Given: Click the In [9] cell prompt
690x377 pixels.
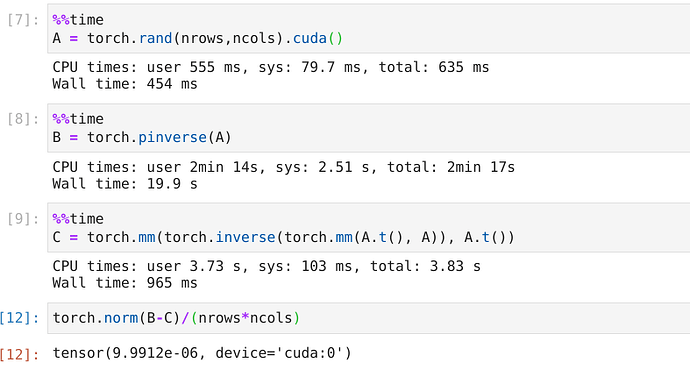Looking at the screenshot, I should (x=23, y=219).
